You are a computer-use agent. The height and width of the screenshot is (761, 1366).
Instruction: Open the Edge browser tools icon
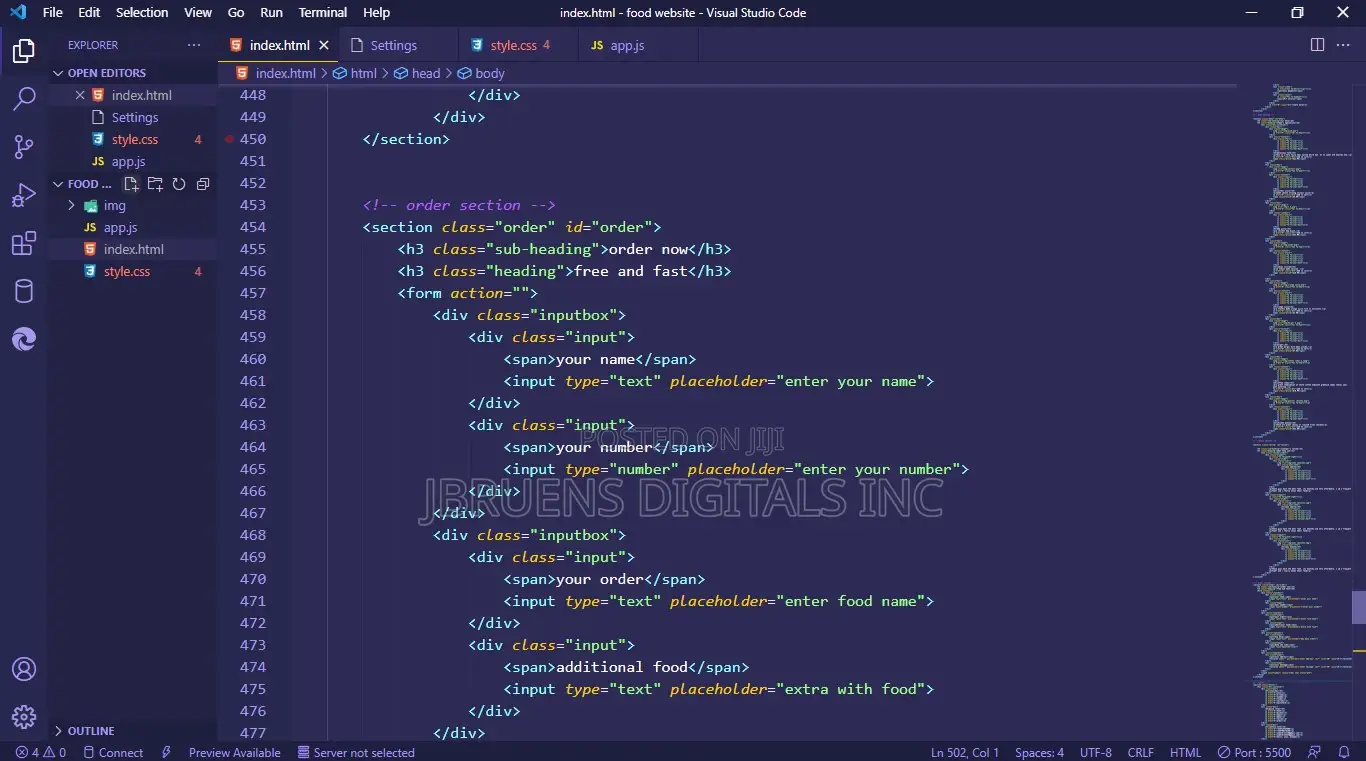click(24, 340)
